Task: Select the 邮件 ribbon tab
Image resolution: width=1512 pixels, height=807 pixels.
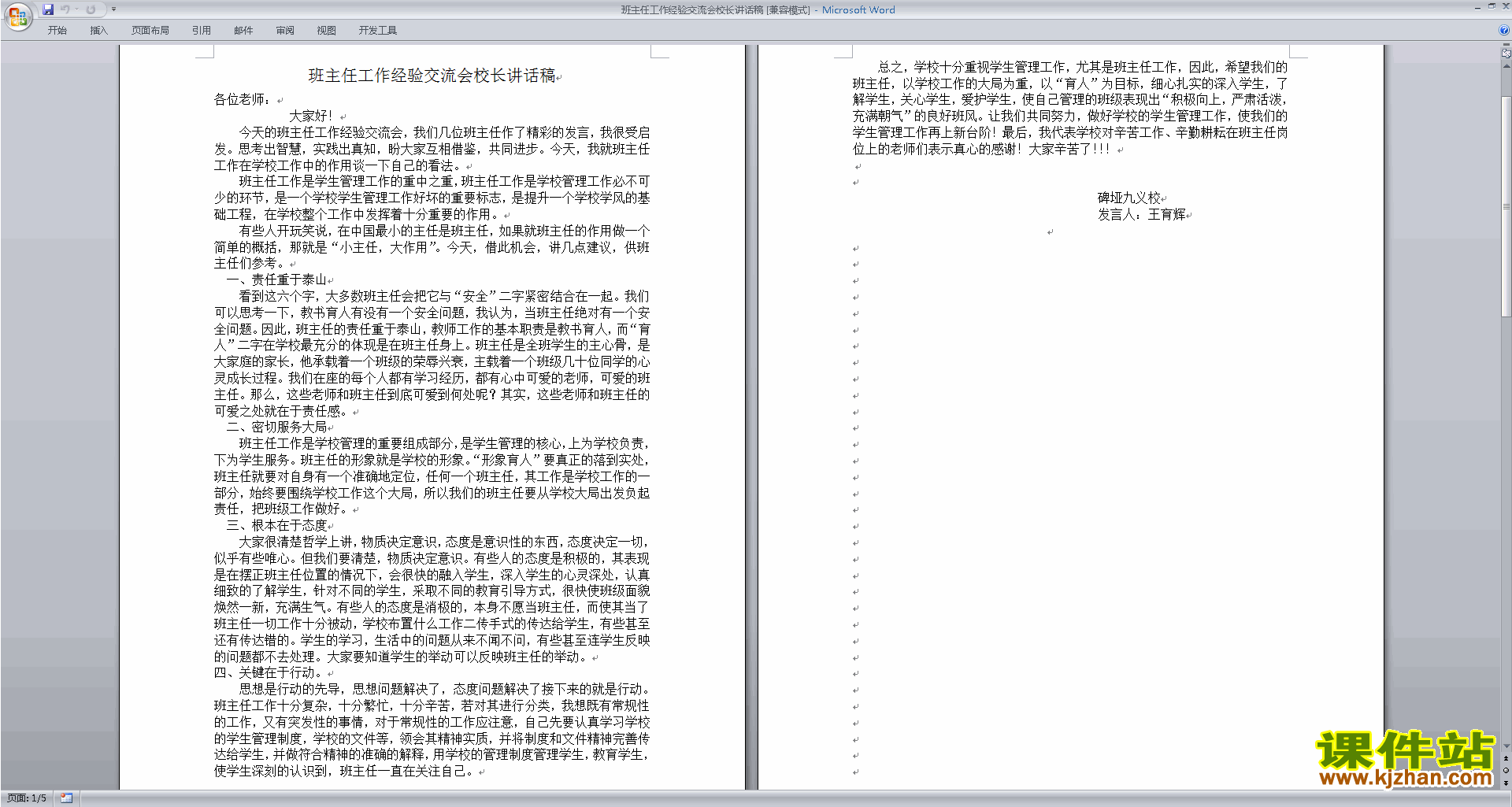Action: point(243,31)
